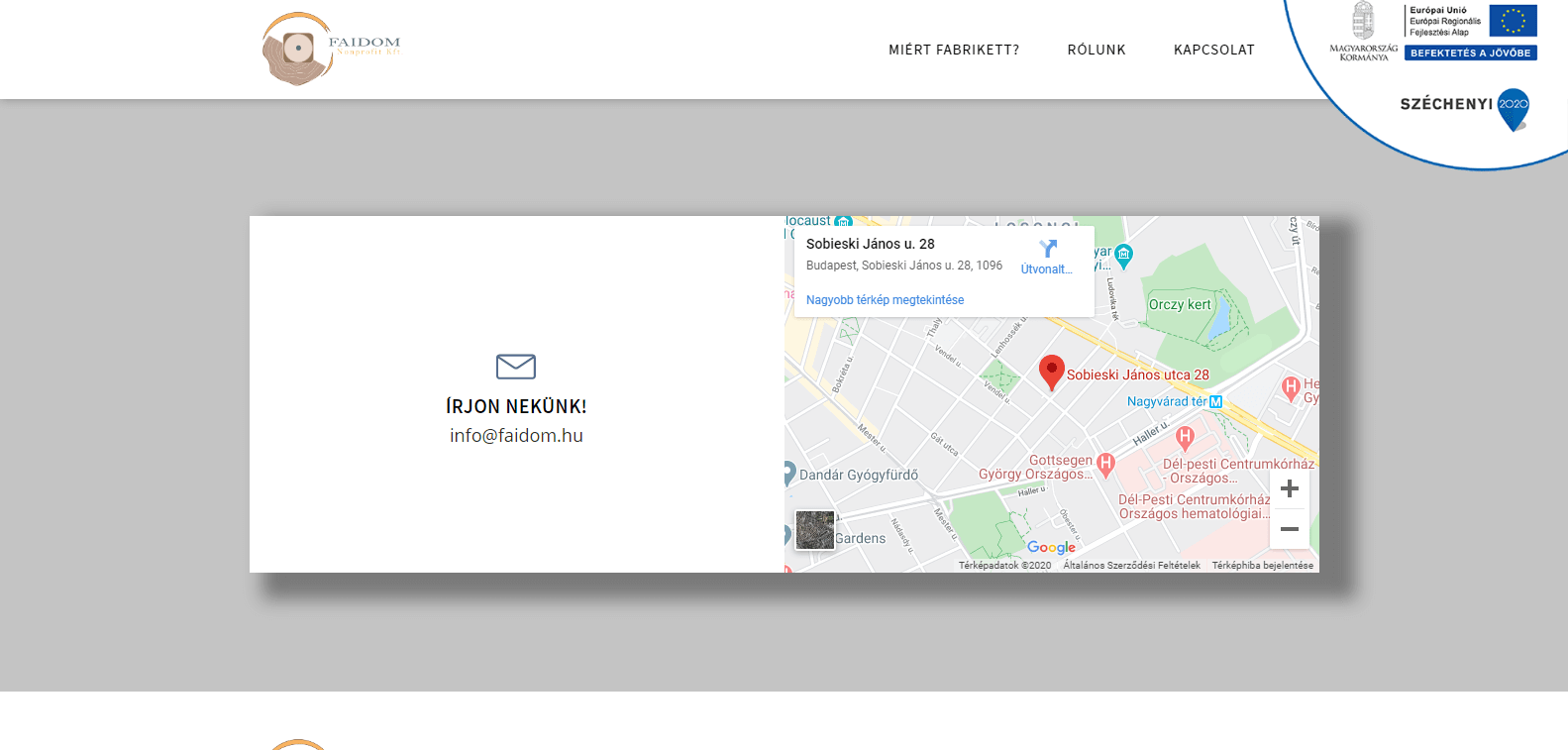Click the Orczy kert park label

coord(1179,305)
